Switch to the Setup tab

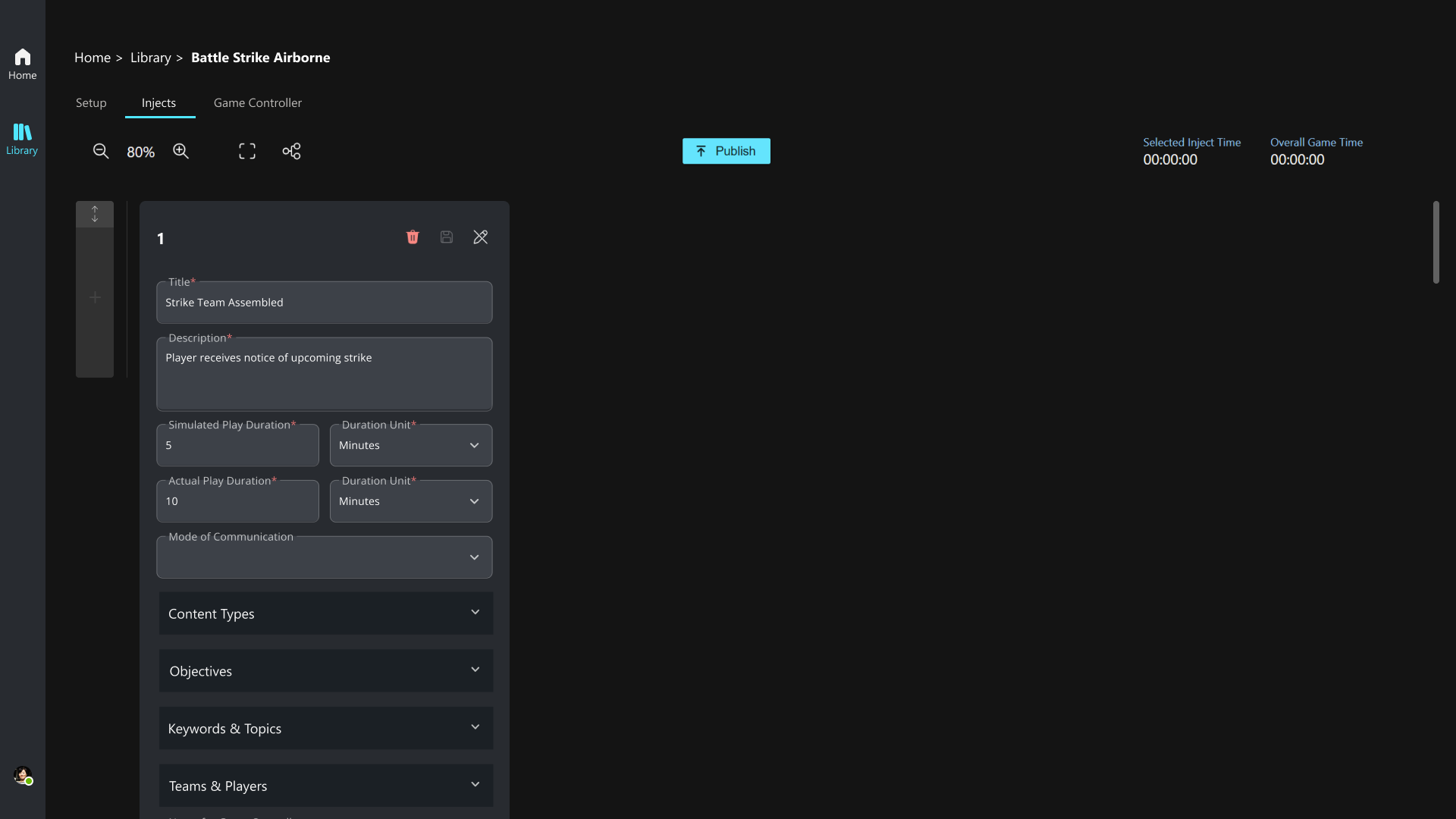click(91, 103)
